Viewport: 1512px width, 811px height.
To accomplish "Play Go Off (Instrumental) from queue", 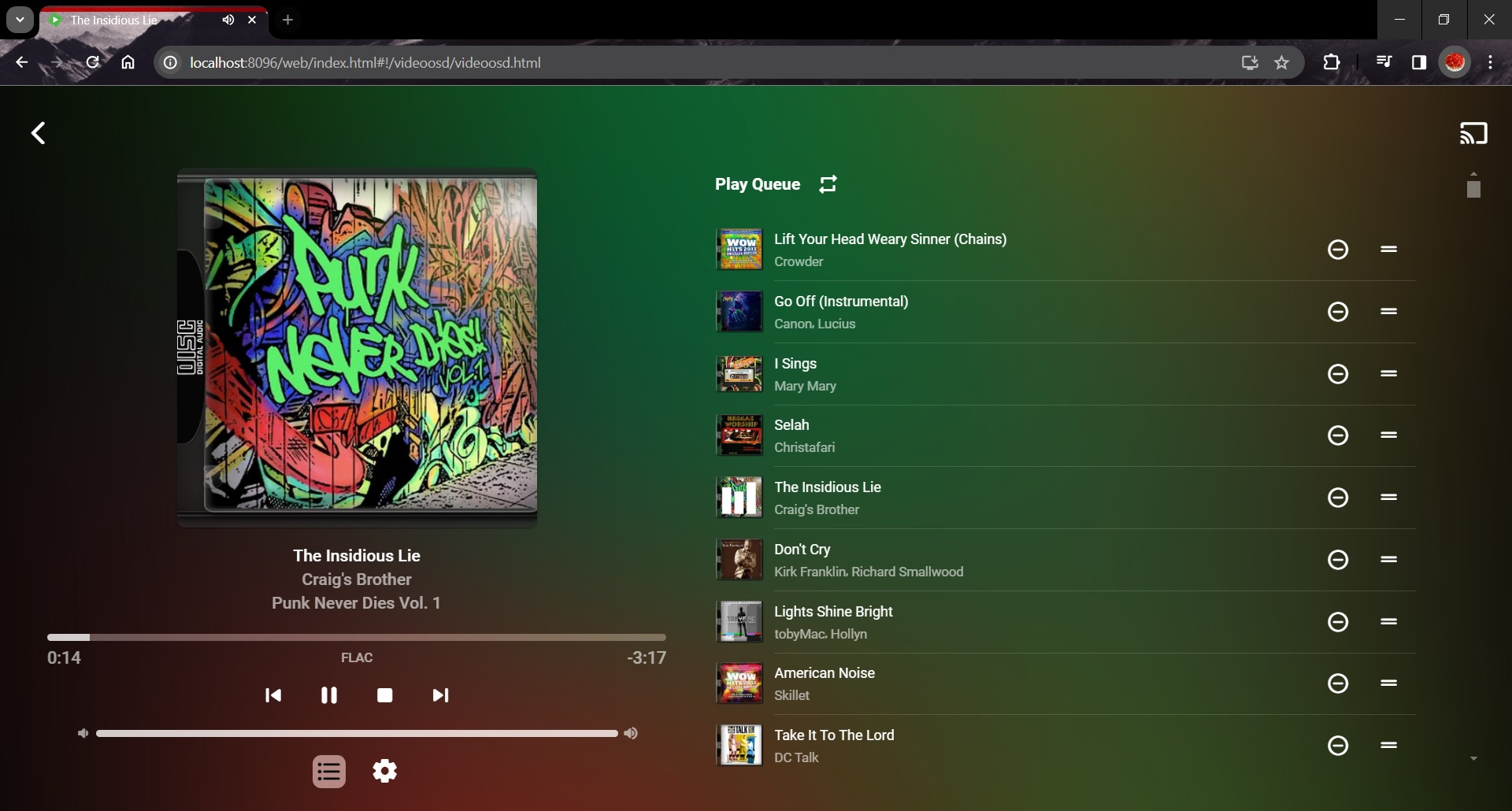I will tap(841, 302).
